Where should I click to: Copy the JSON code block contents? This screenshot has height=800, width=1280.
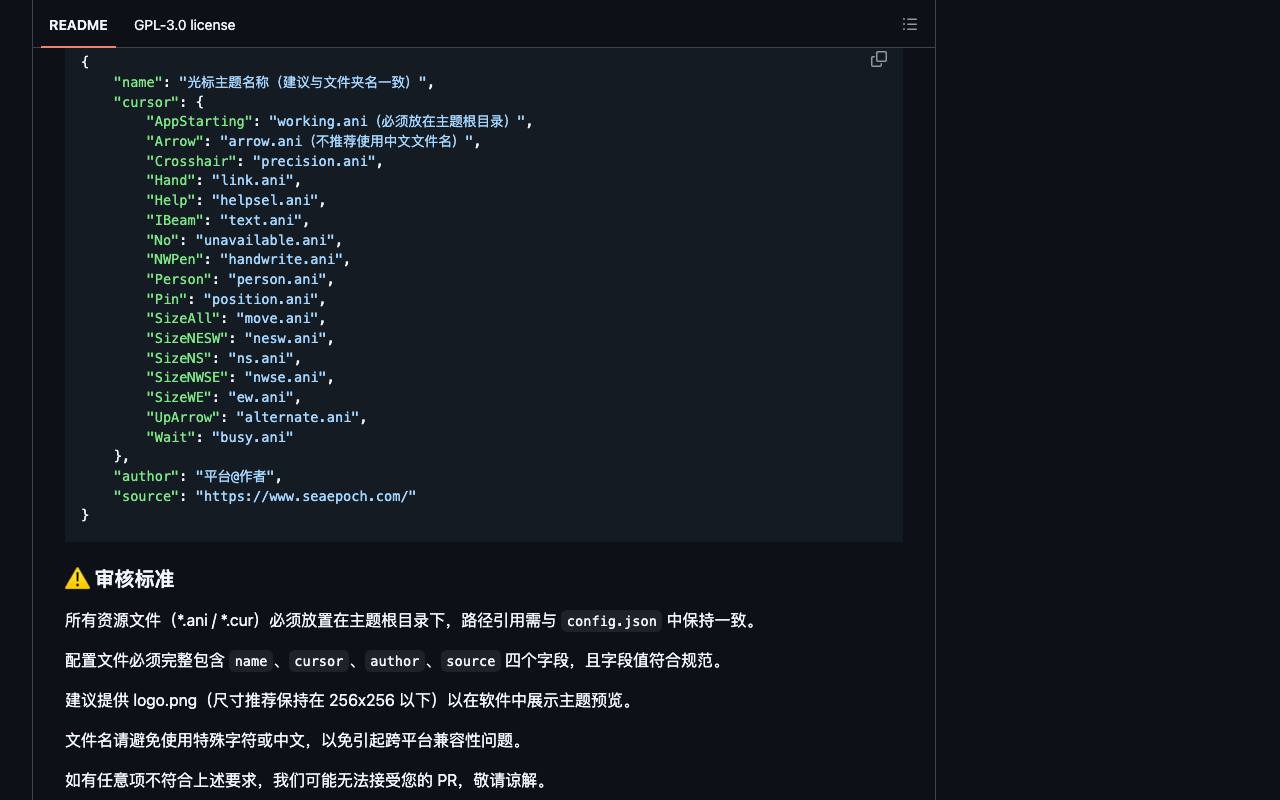[879, 60]
